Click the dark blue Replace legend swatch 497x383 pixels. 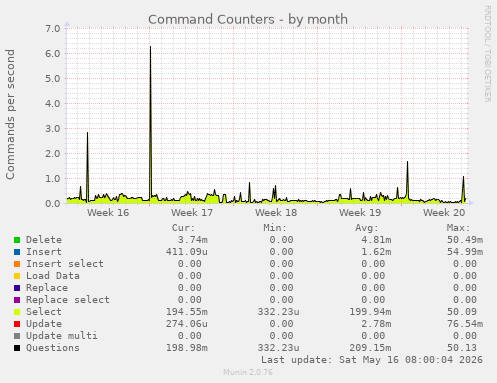pos(17,288)
